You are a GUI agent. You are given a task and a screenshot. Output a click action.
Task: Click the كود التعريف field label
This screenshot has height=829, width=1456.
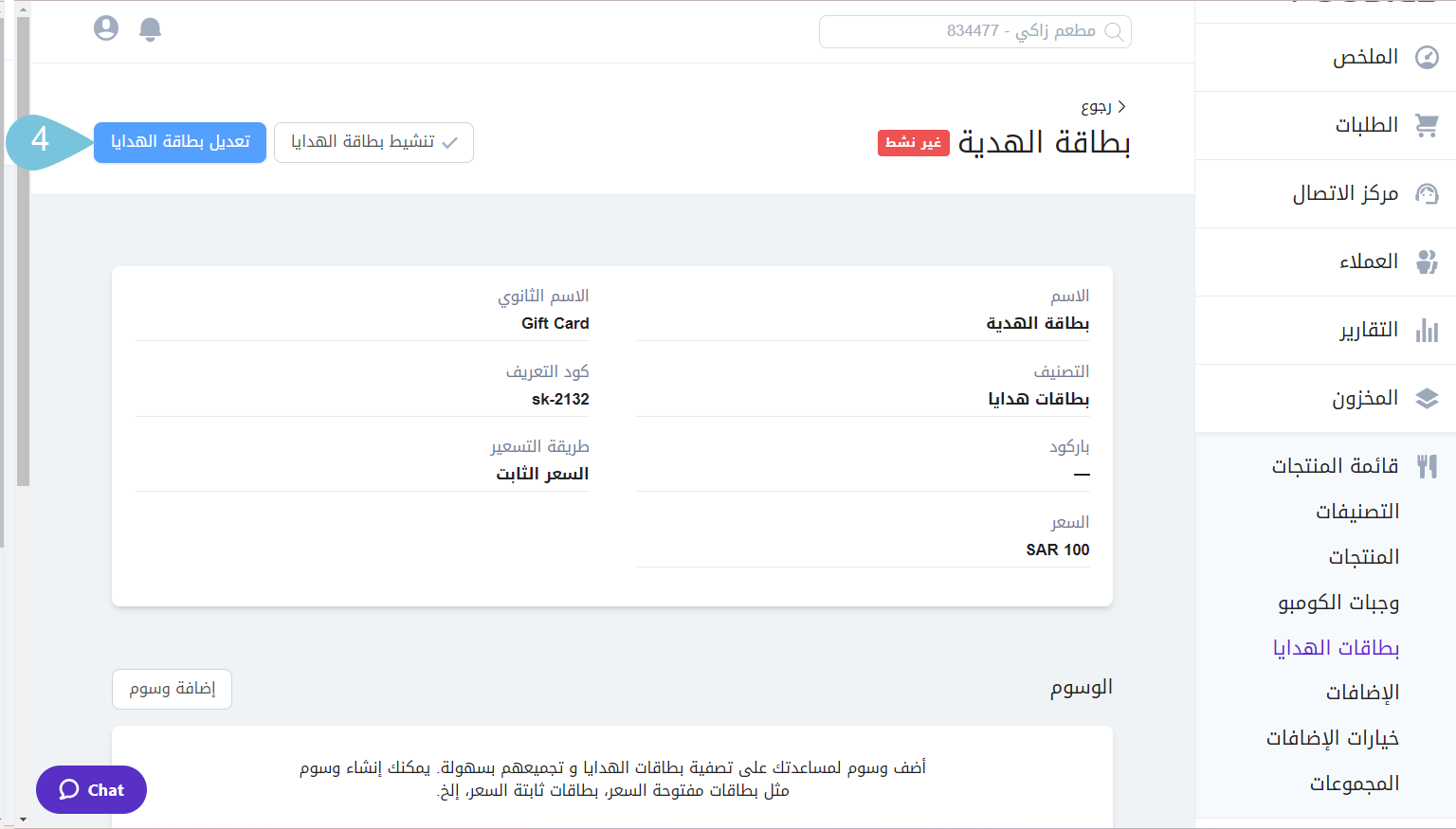(x=548, y=371)
